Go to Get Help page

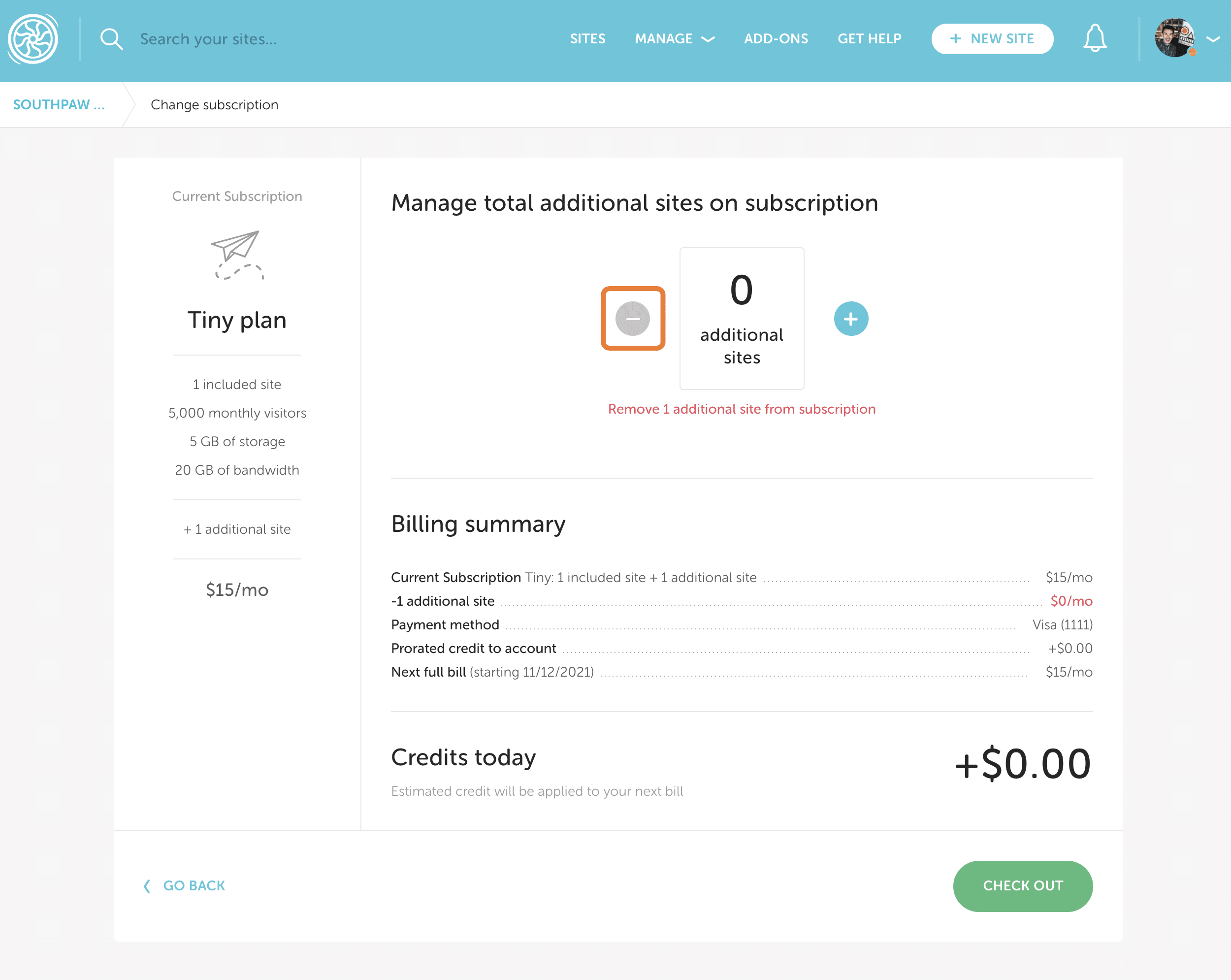coord(869,39)
